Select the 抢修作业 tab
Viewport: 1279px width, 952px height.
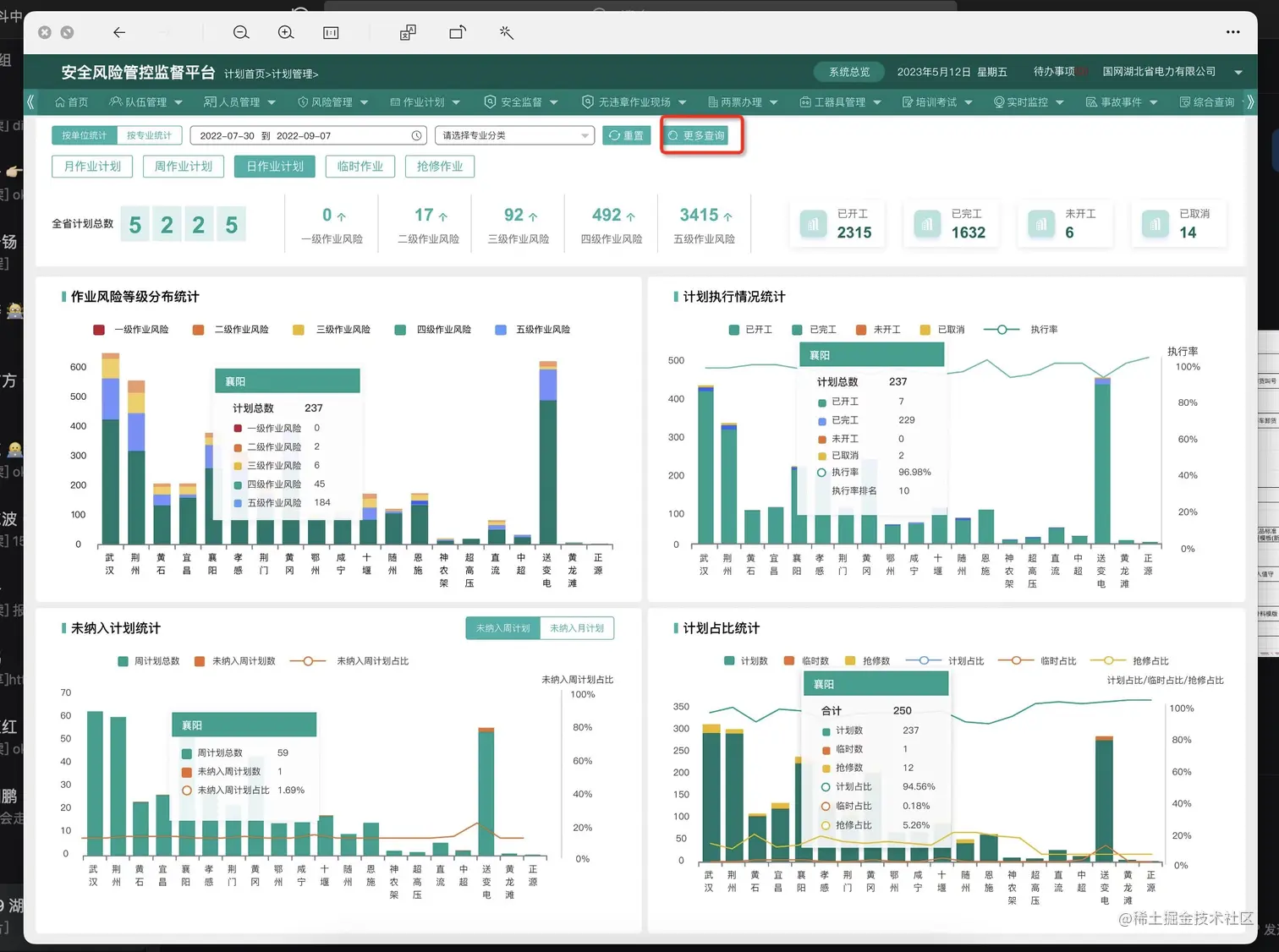coord(440,167)
